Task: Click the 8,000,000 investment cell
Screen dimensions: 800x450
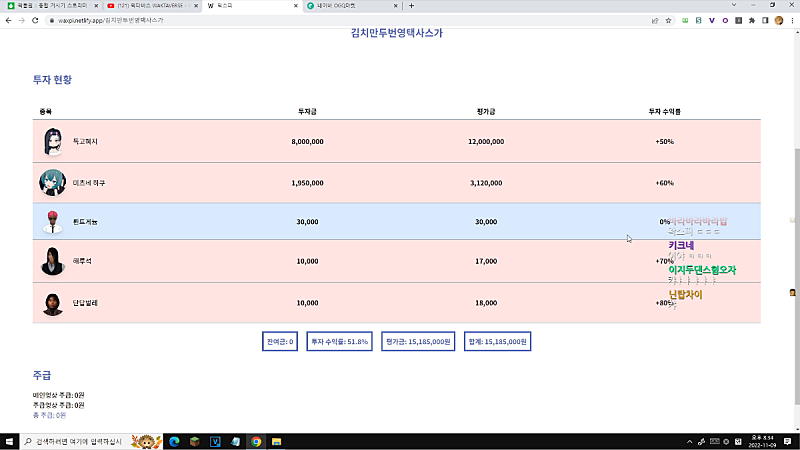Action: click(x=307, y=141)
